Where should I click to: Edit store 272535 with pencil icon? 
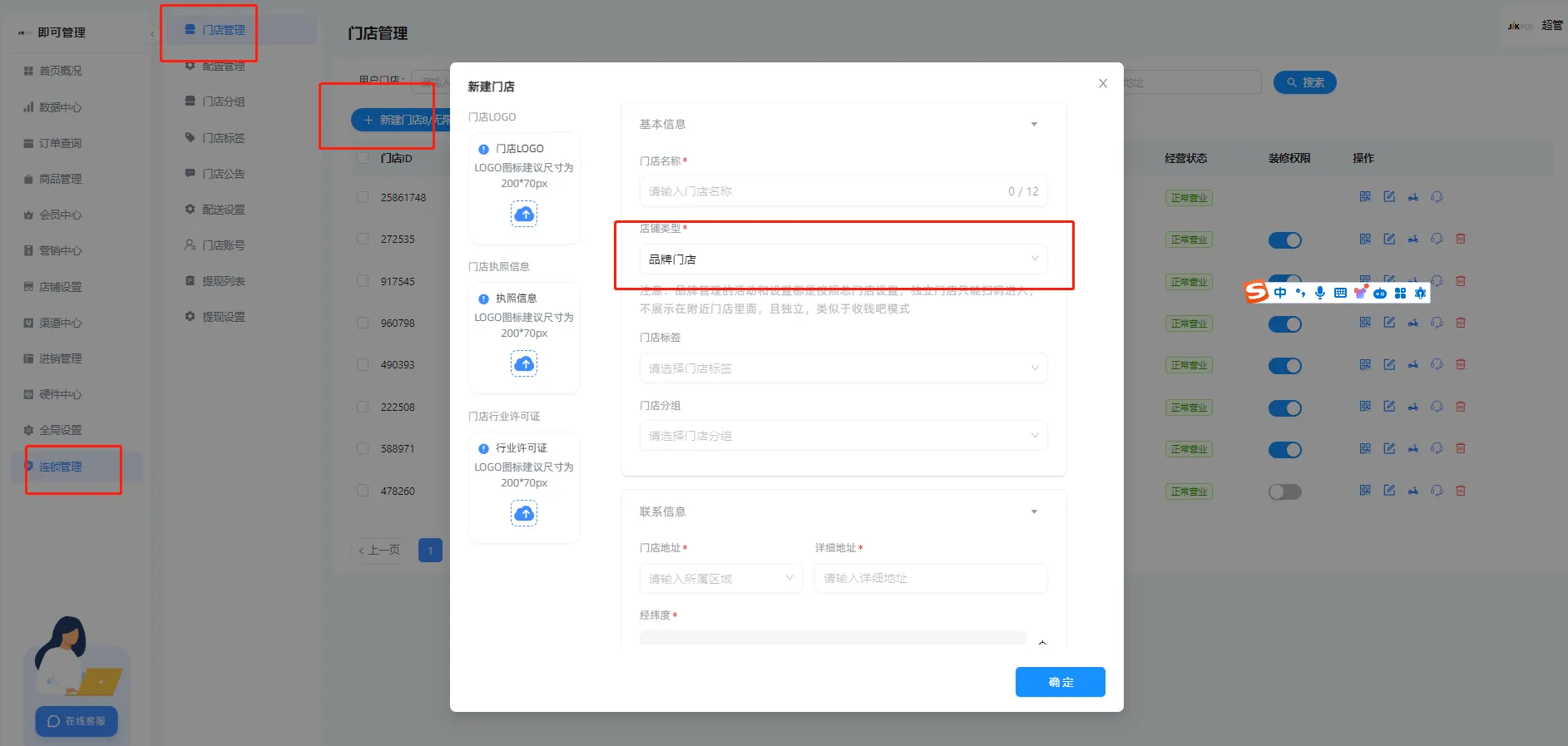tap(1389, 239)
